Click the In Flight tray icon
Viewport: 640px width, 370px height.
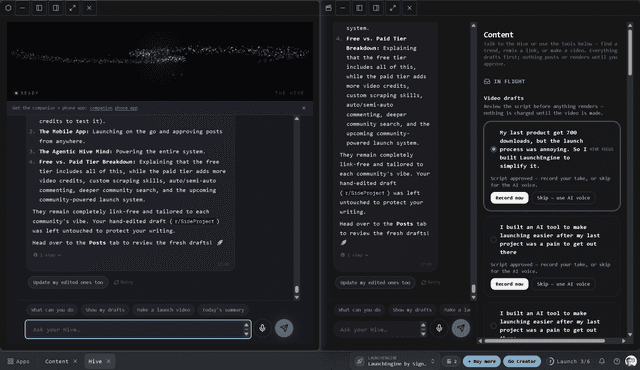click(x=487, y=81)
